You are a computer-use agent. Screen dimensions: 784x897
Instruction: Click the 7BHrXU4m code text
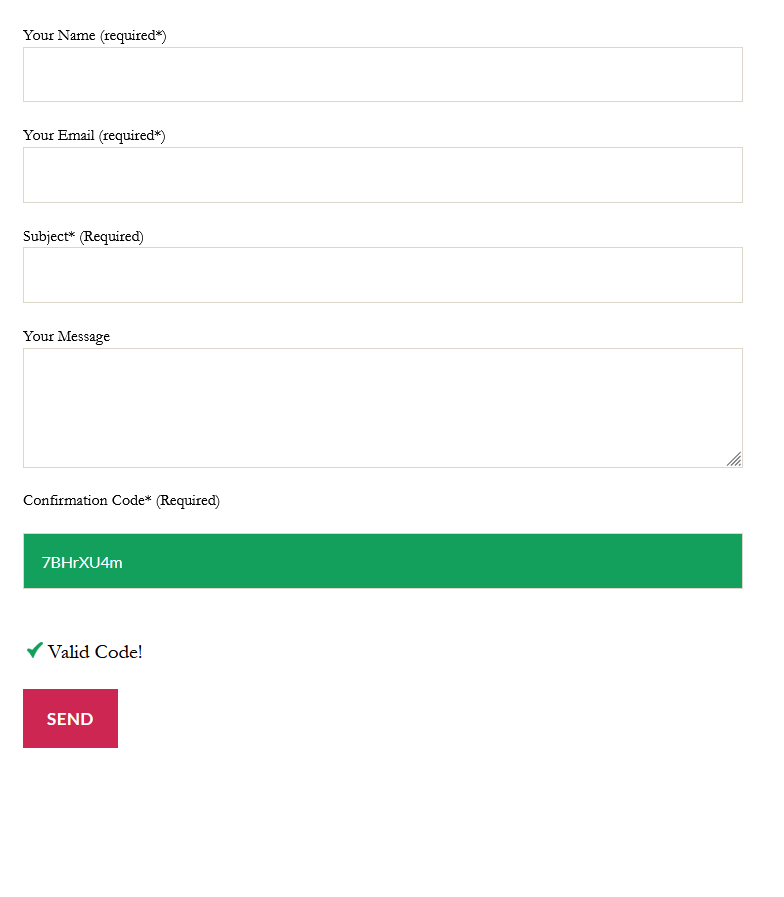point(82,562)
